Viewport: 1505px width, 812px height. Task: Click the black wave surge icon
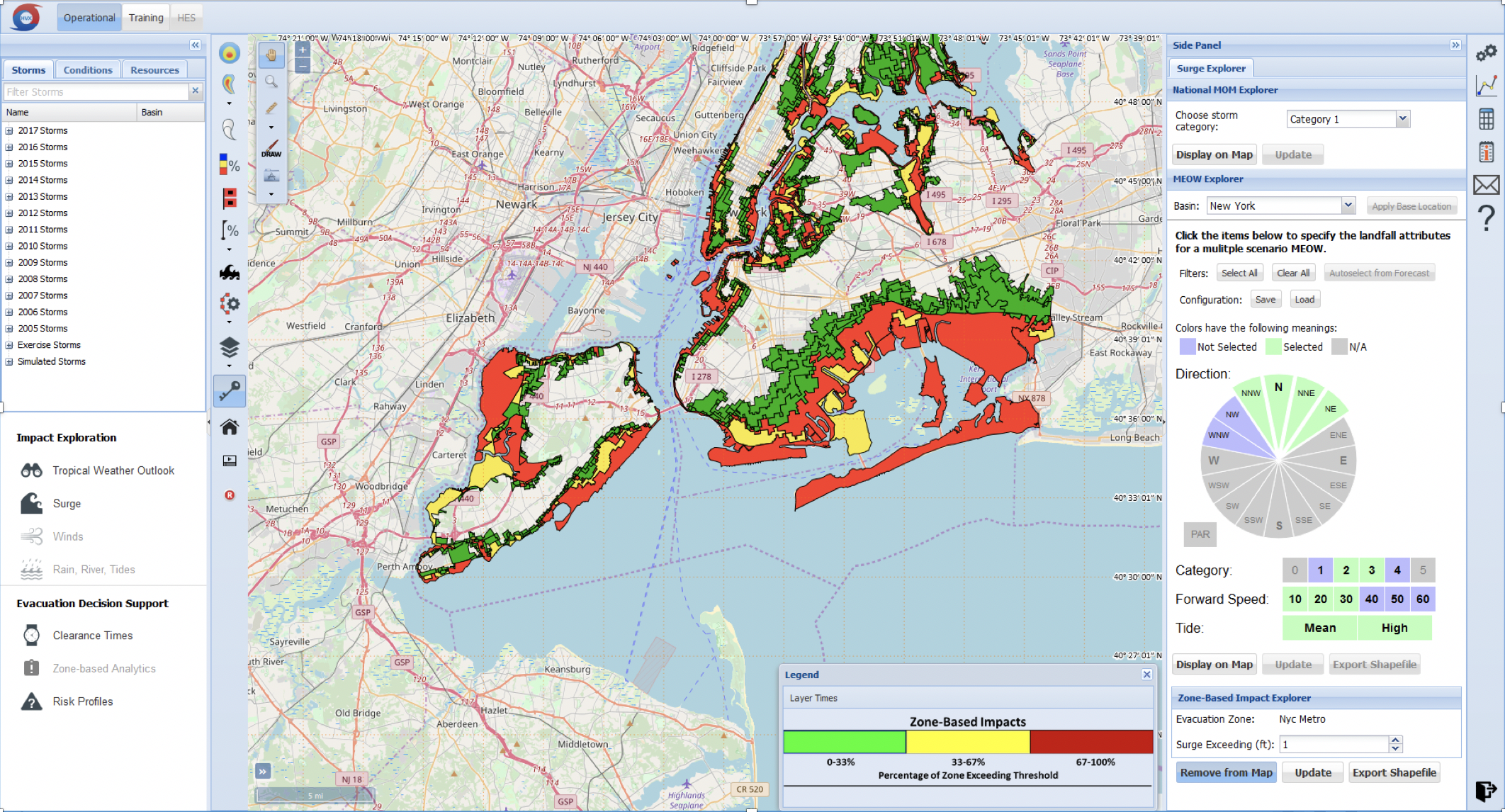coord(230,272)
